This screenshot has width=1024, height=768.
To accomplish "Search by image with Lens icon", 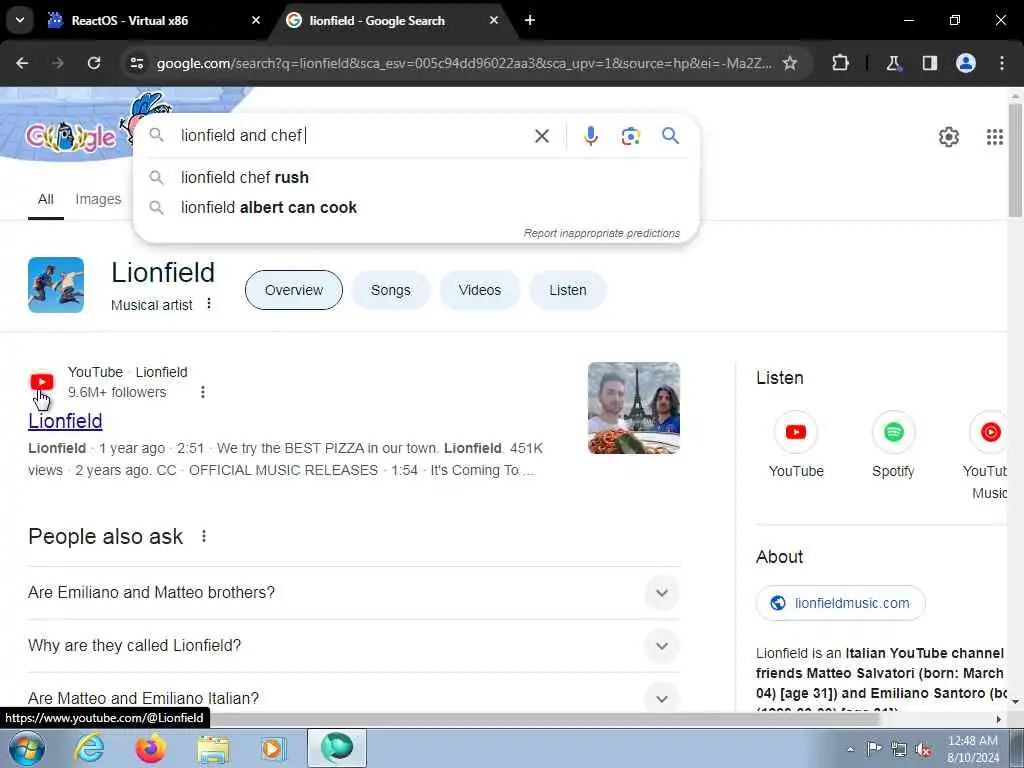I will click(630, 136).
